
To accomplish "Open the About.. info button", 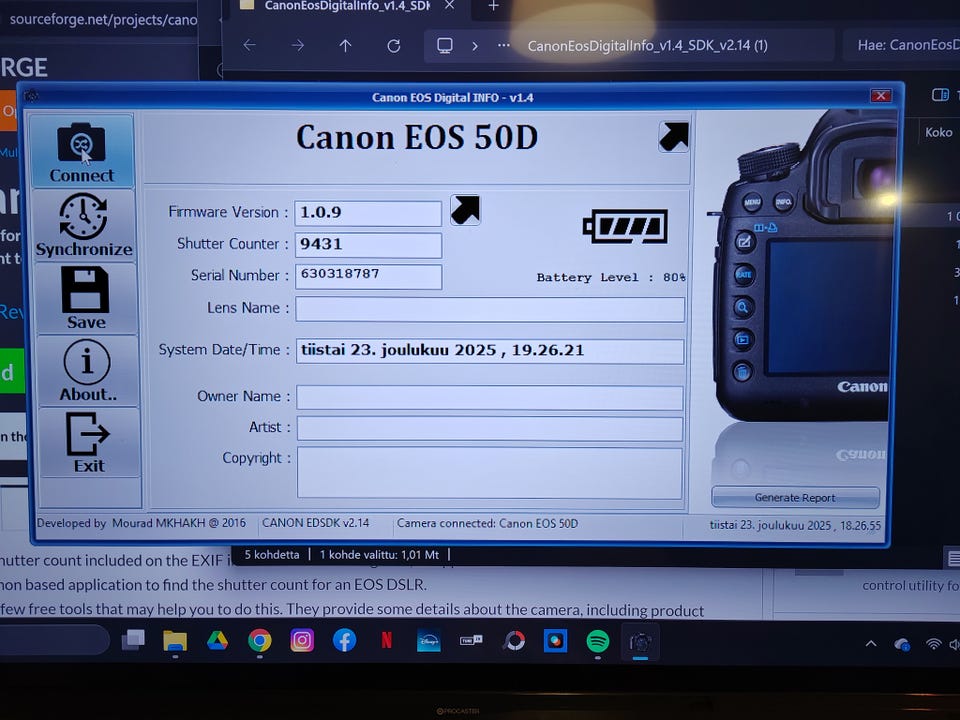I will click(x=88, y=371).
